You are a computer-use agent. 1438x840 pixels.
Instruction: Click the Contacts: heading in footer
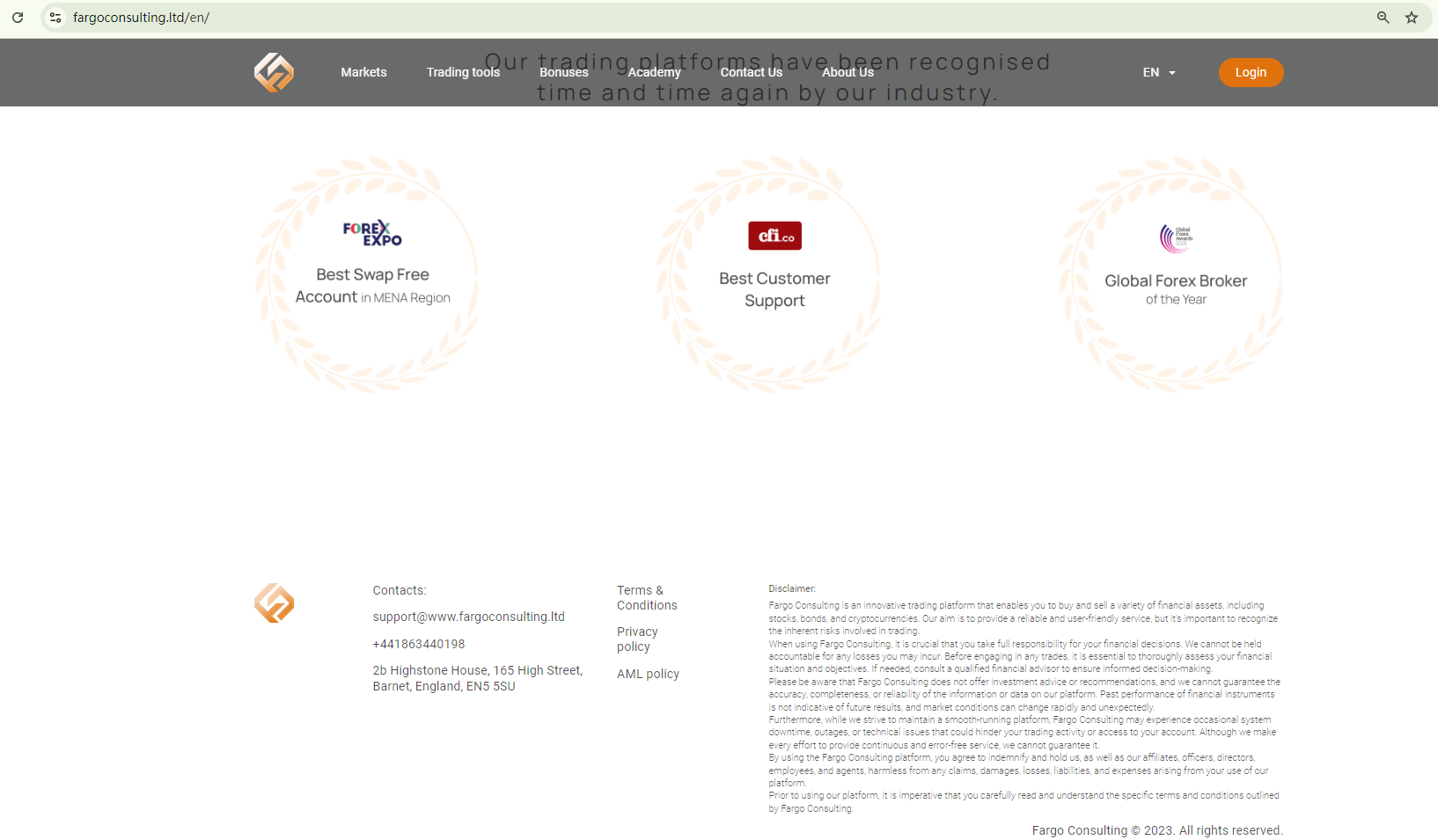coord(400,590)
